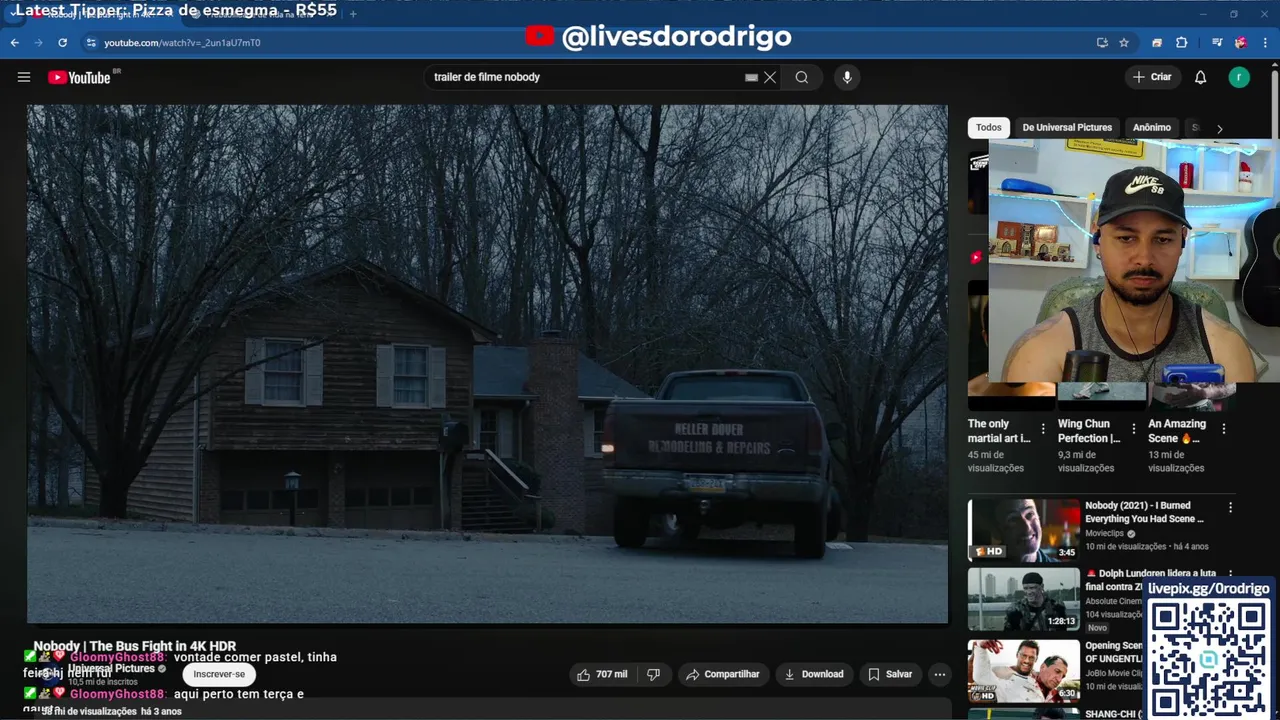This screenshot has width=1280, height=720.
Task: Go back with browser back arrow
Action: tap(15, 42)
